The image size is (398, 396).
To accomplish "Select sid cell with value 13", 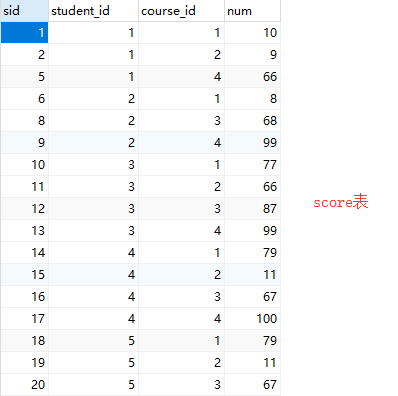I will tap(24, 231).
